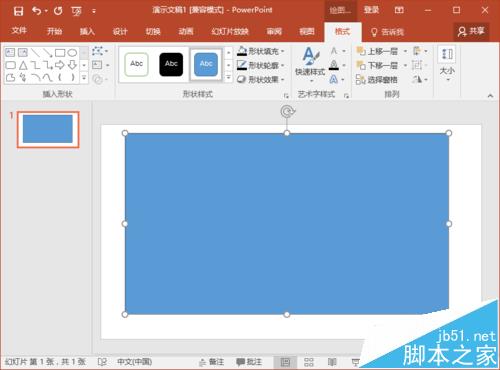Open the 形状填充 (Shape Fill) dropdown
Viewport: 500px width, 370px height.
260,51
